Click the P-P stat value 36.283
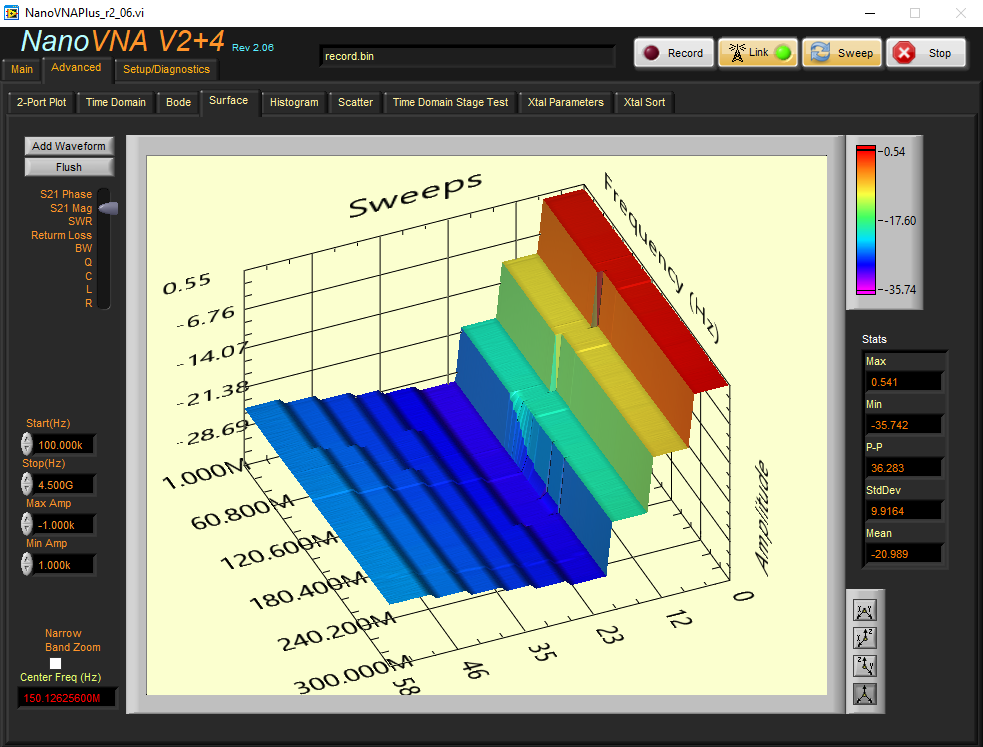 (x=903, y=468)
